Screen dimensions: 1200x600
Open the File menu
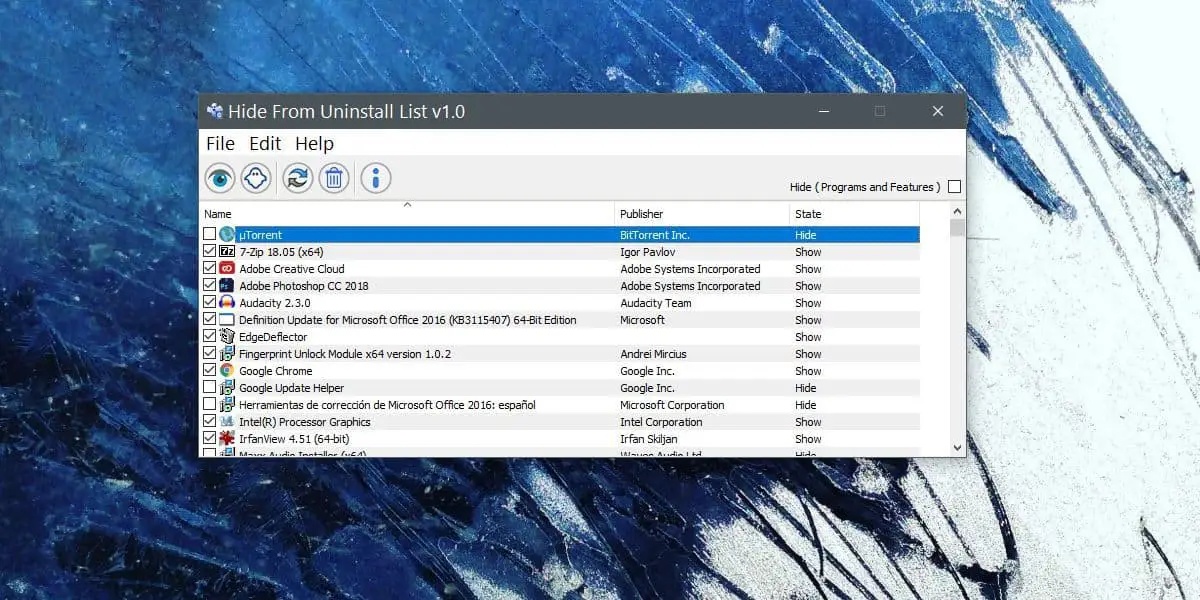[220, 144]
